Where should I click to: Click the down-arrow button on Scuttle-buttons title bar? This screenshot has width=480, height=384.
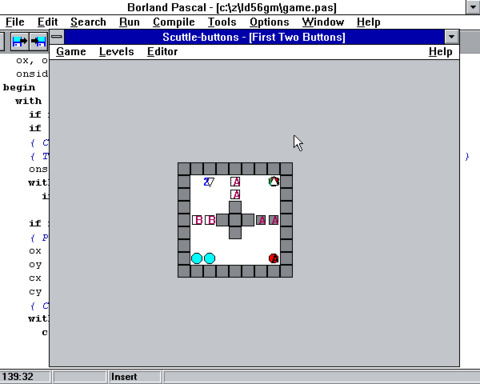(452, 37)
